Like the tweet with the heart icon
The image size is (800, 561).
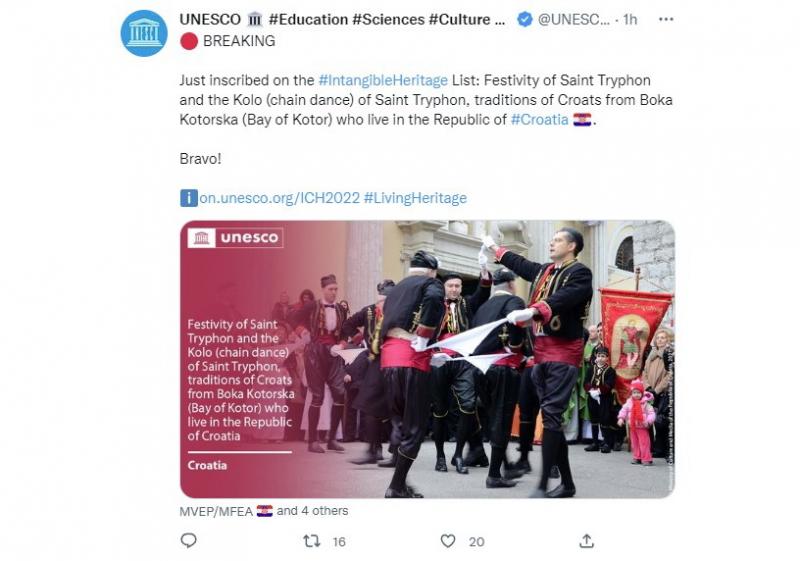(448, 541)
